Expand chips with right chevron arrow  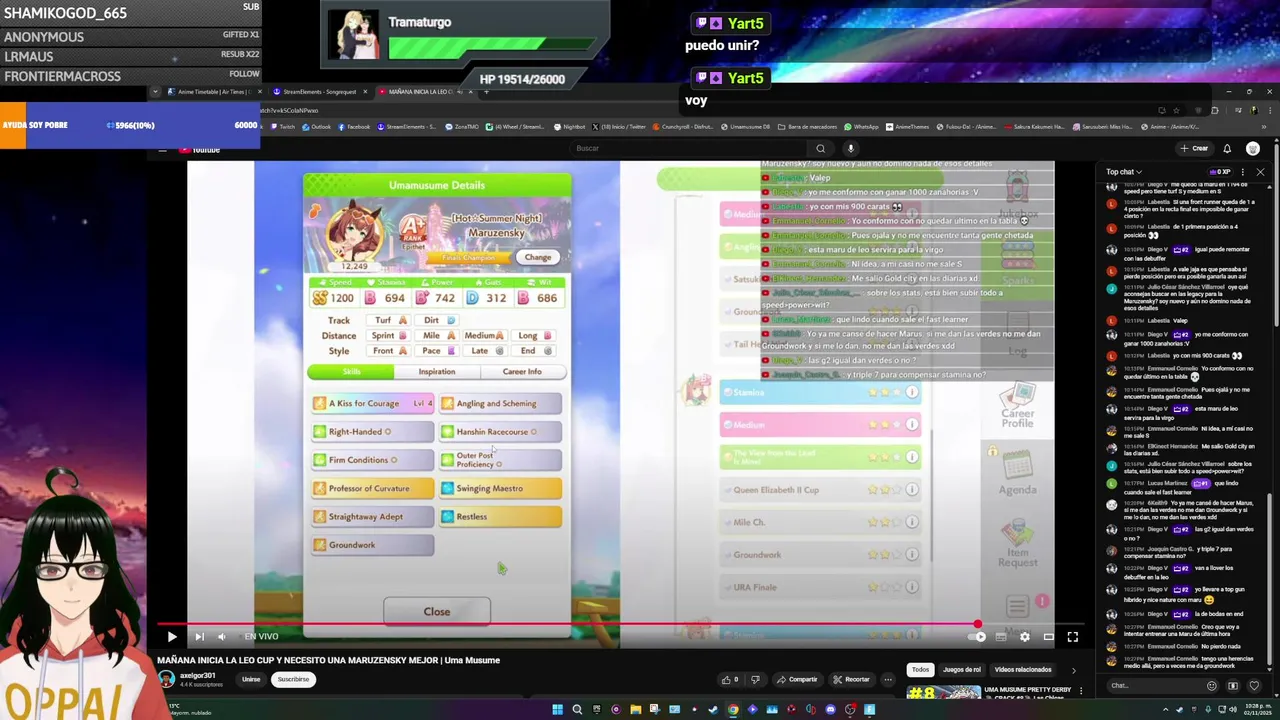click(1073, 670)
